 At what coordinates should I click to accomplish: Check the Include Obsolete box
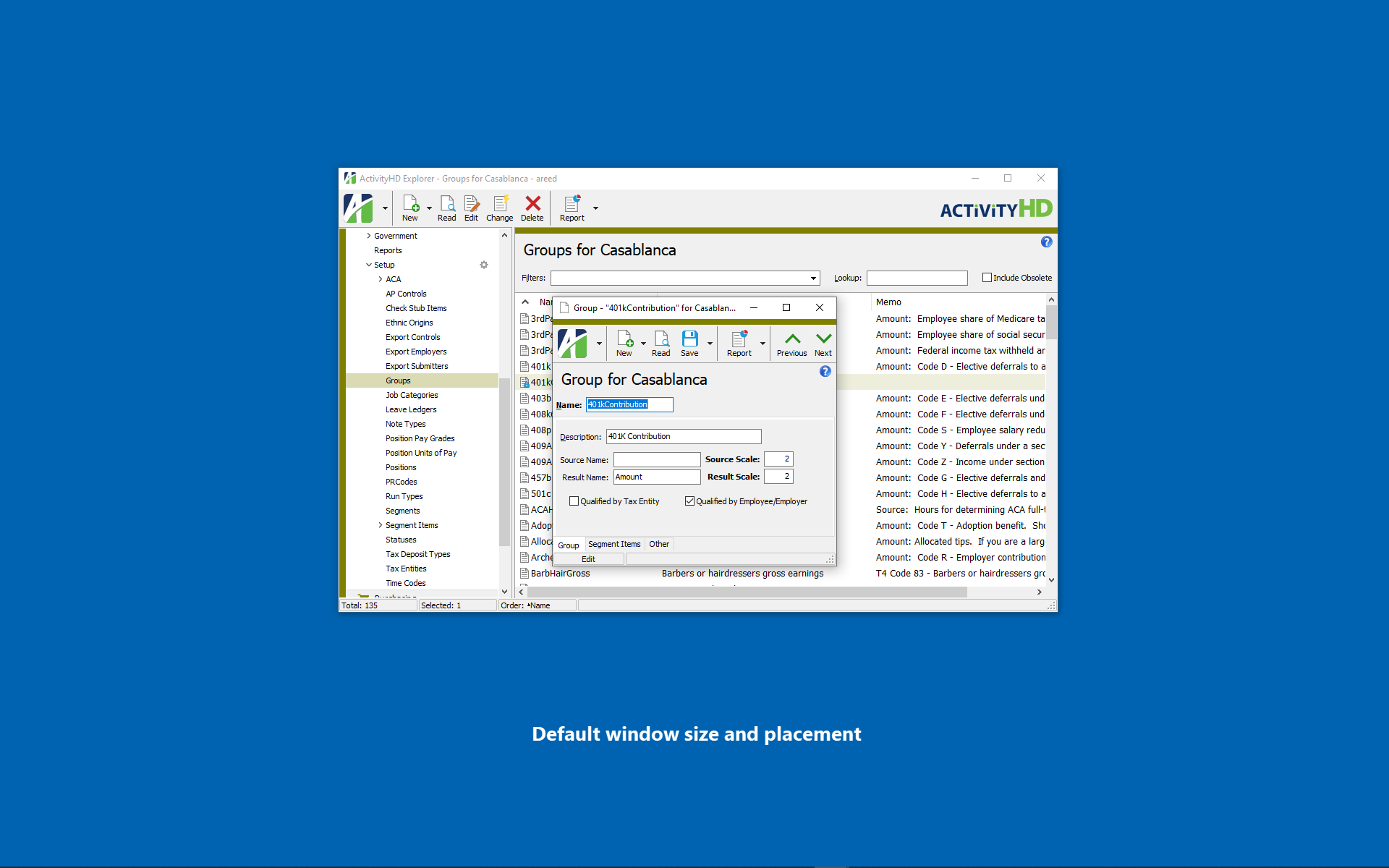tap(987, 278)
